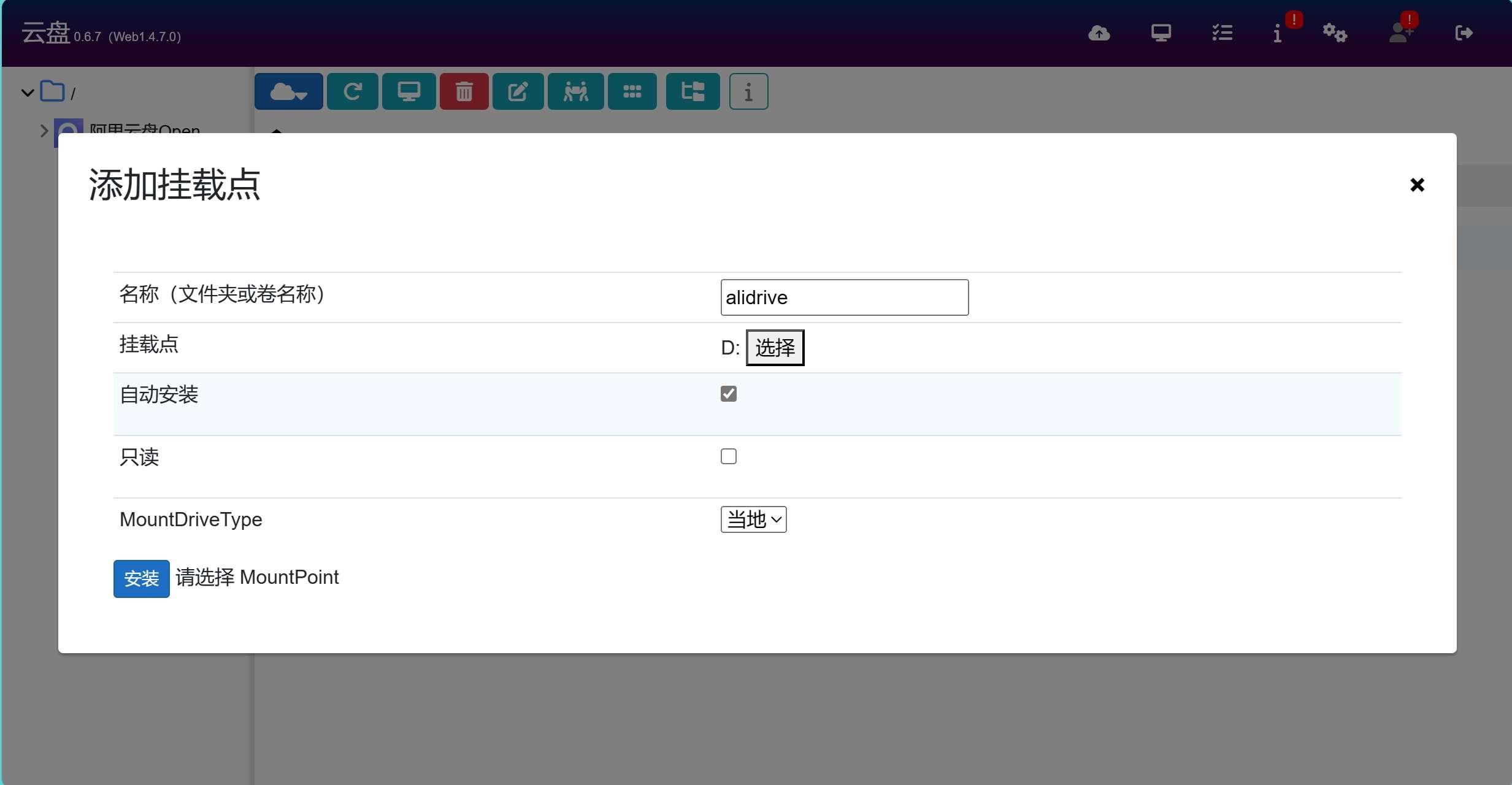Click the name field containing alidrive
This screenshot has height=785, width=1512.
(845, 297)
